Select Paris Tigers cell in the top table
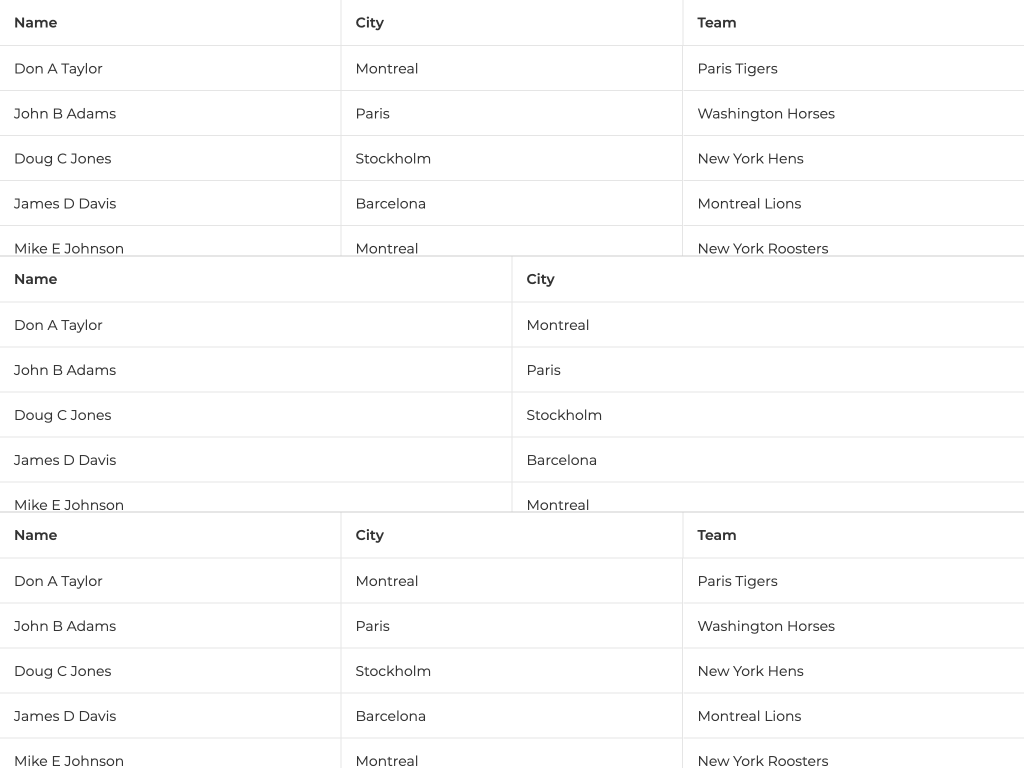The width and height of the screenshot is (1024, 768). 738,69
